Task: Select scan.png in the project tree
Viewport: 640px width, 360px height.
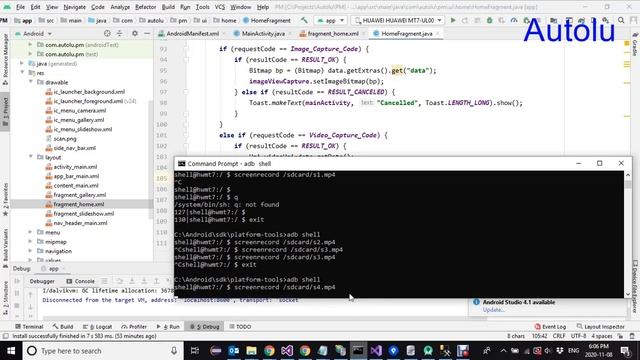Action: [65, 138]
